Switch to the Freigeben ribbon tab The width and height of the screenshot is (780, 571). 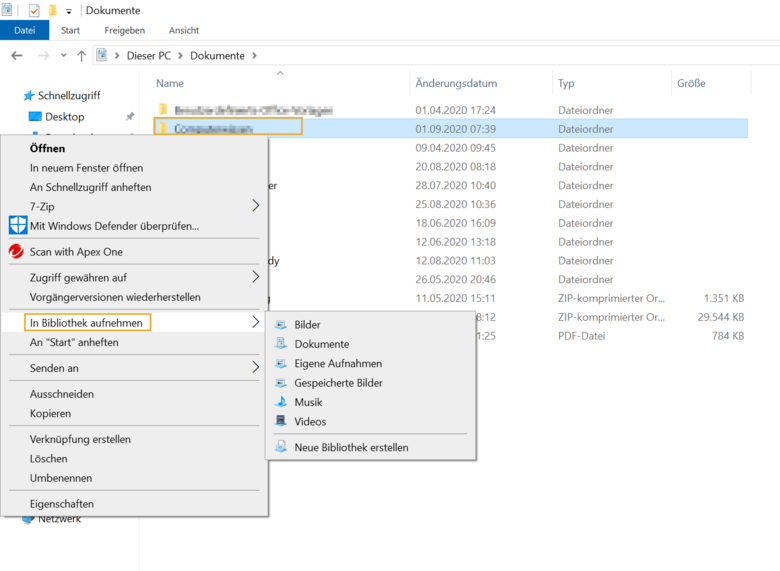point(124,30)
